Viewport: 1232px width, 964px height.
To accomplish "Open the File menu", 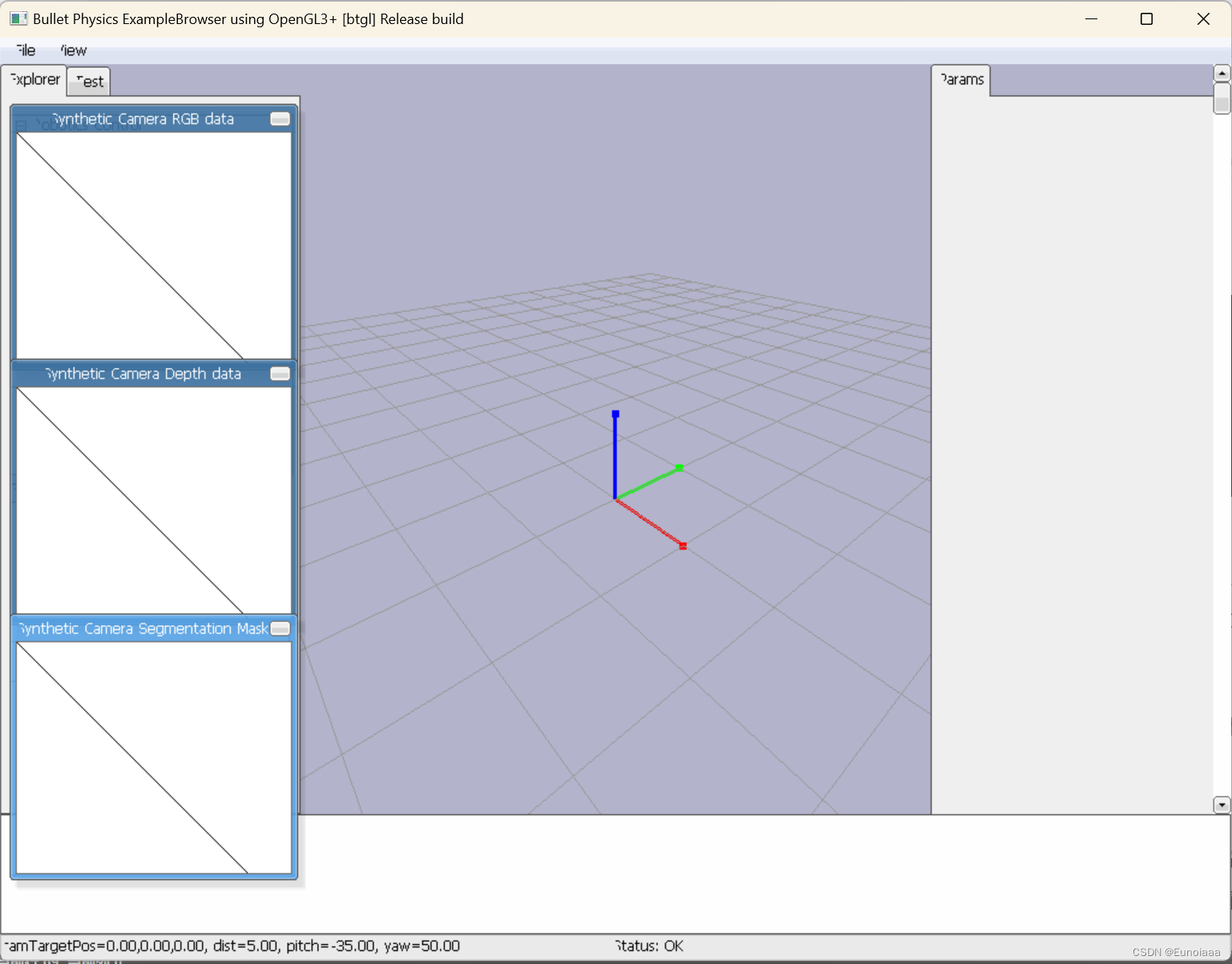I will click(25, 50).
